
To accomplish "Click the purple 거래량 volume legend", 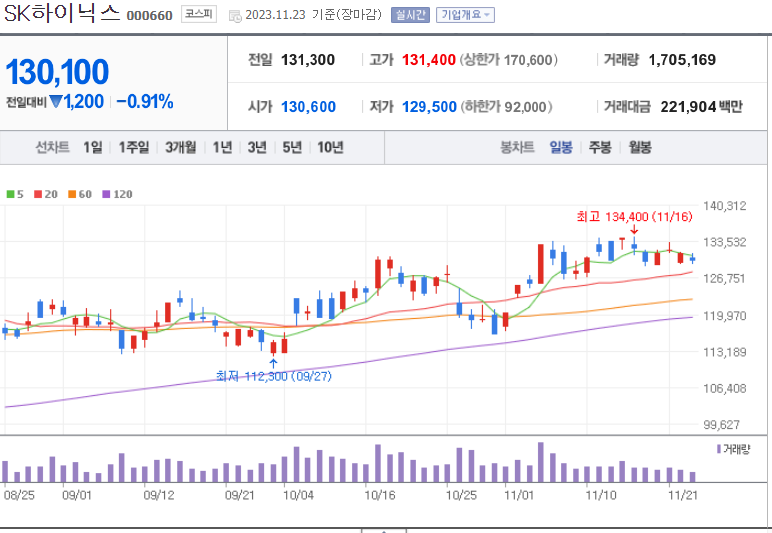I will 733,449.
